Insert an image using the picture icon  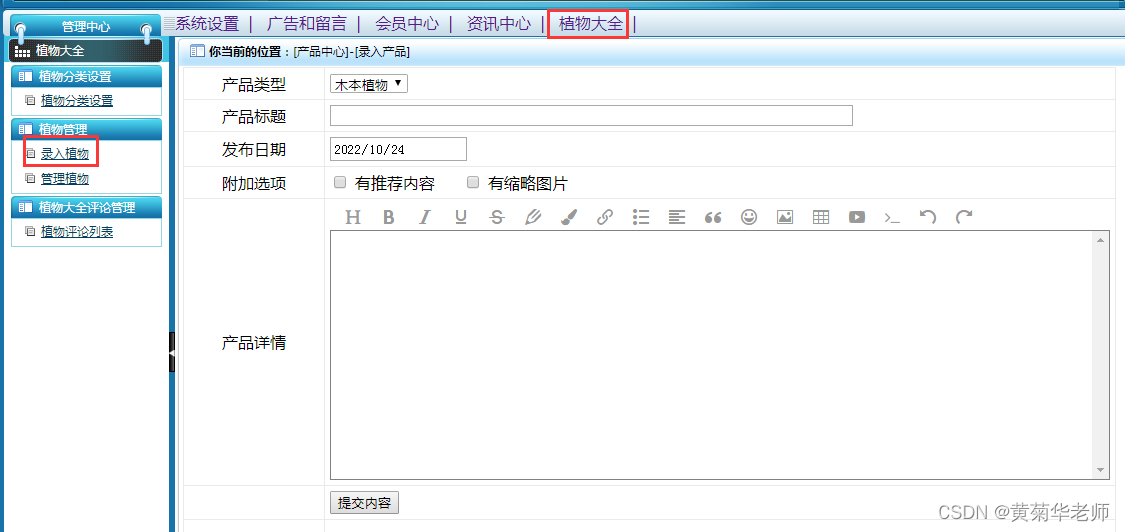coord(785,217)
